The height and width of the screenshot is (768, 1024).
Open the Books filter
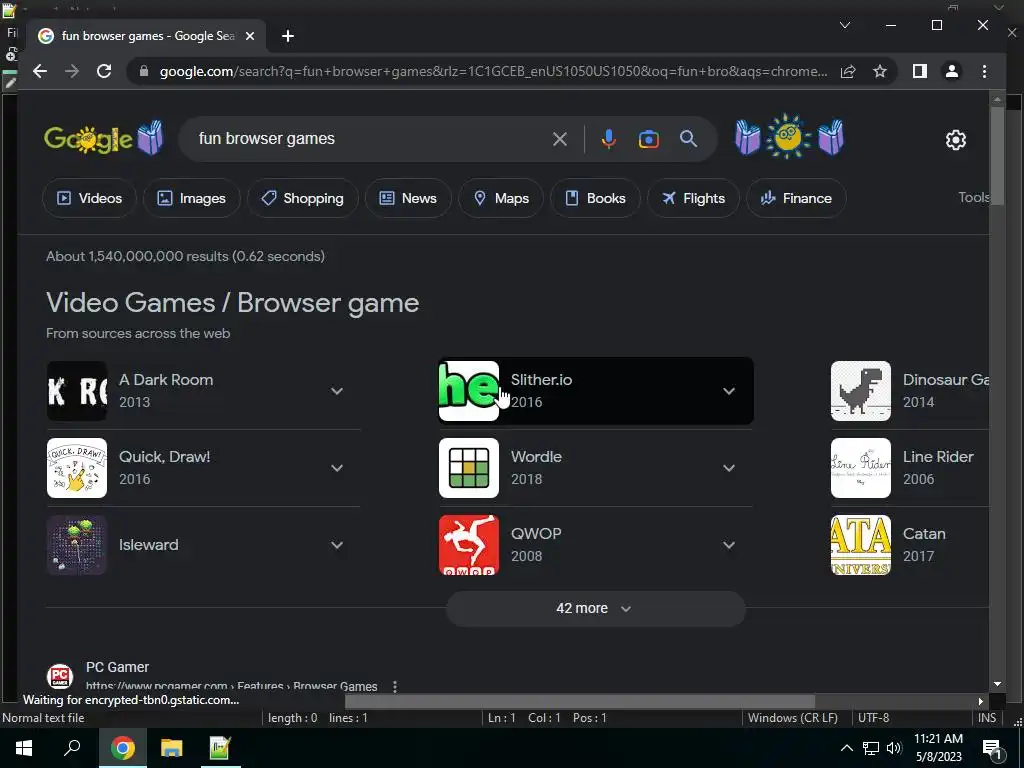pos(595,198)
